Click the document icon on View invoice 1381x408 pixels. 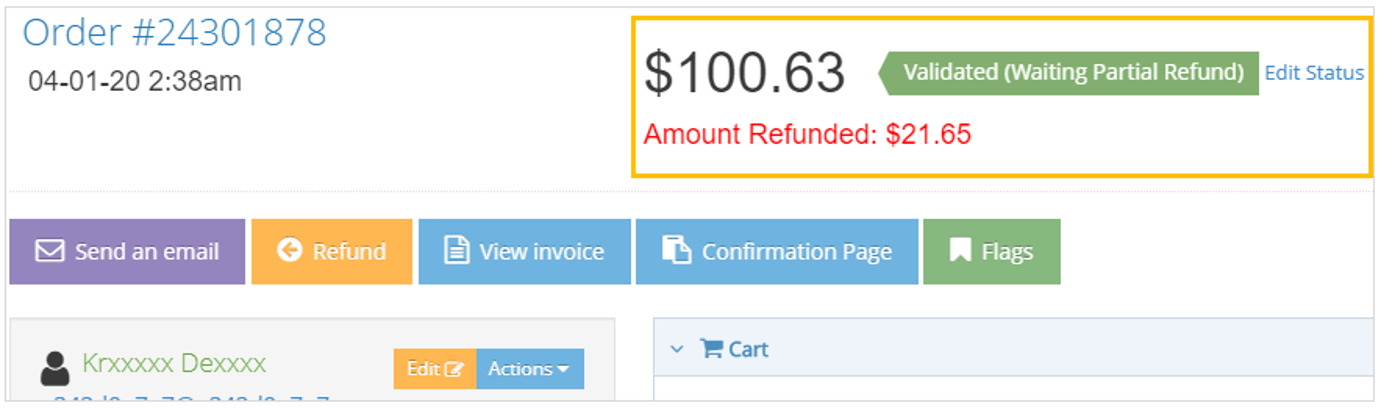pos(456,251)
